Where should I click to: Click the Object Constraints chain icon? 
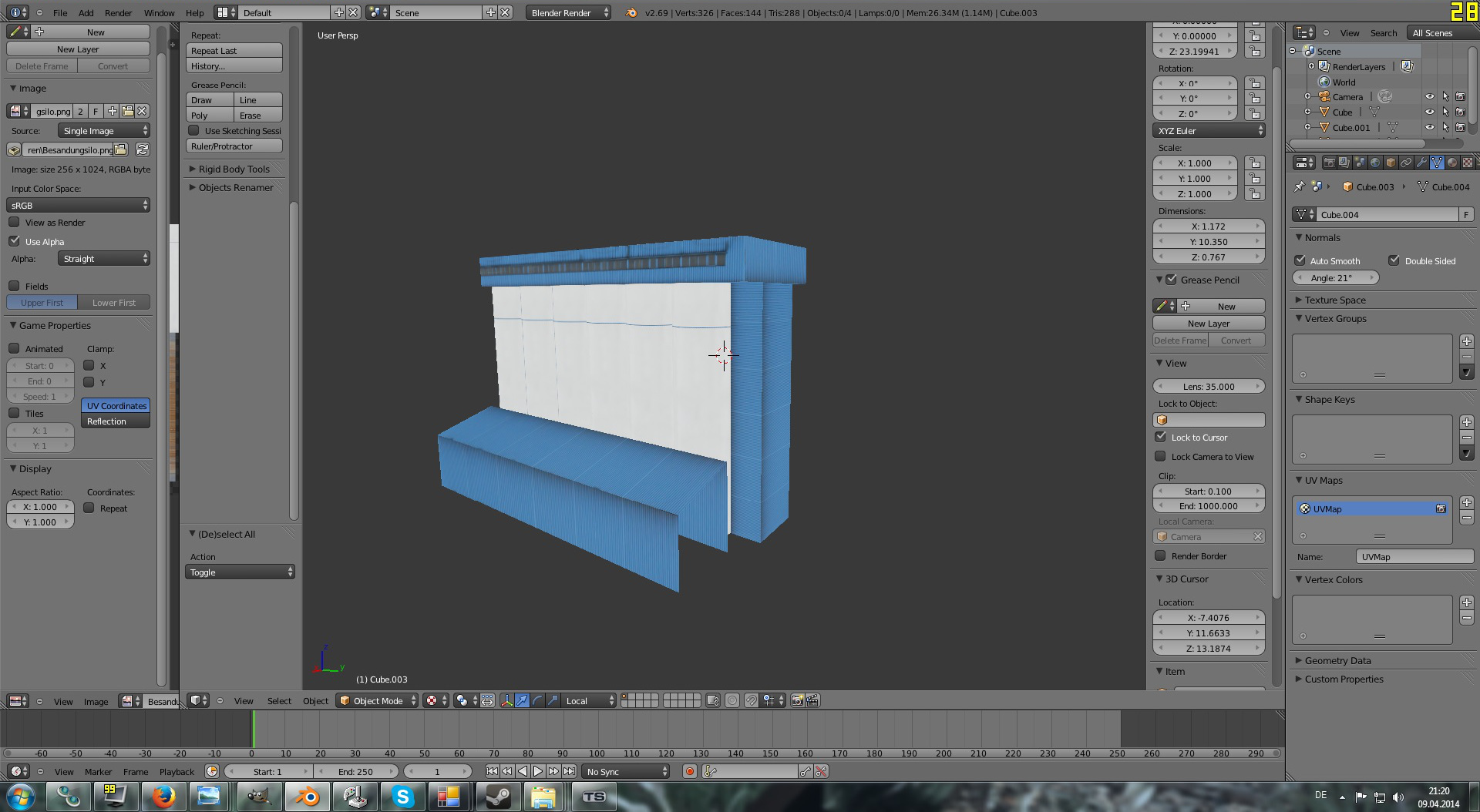pos(1406,163)
